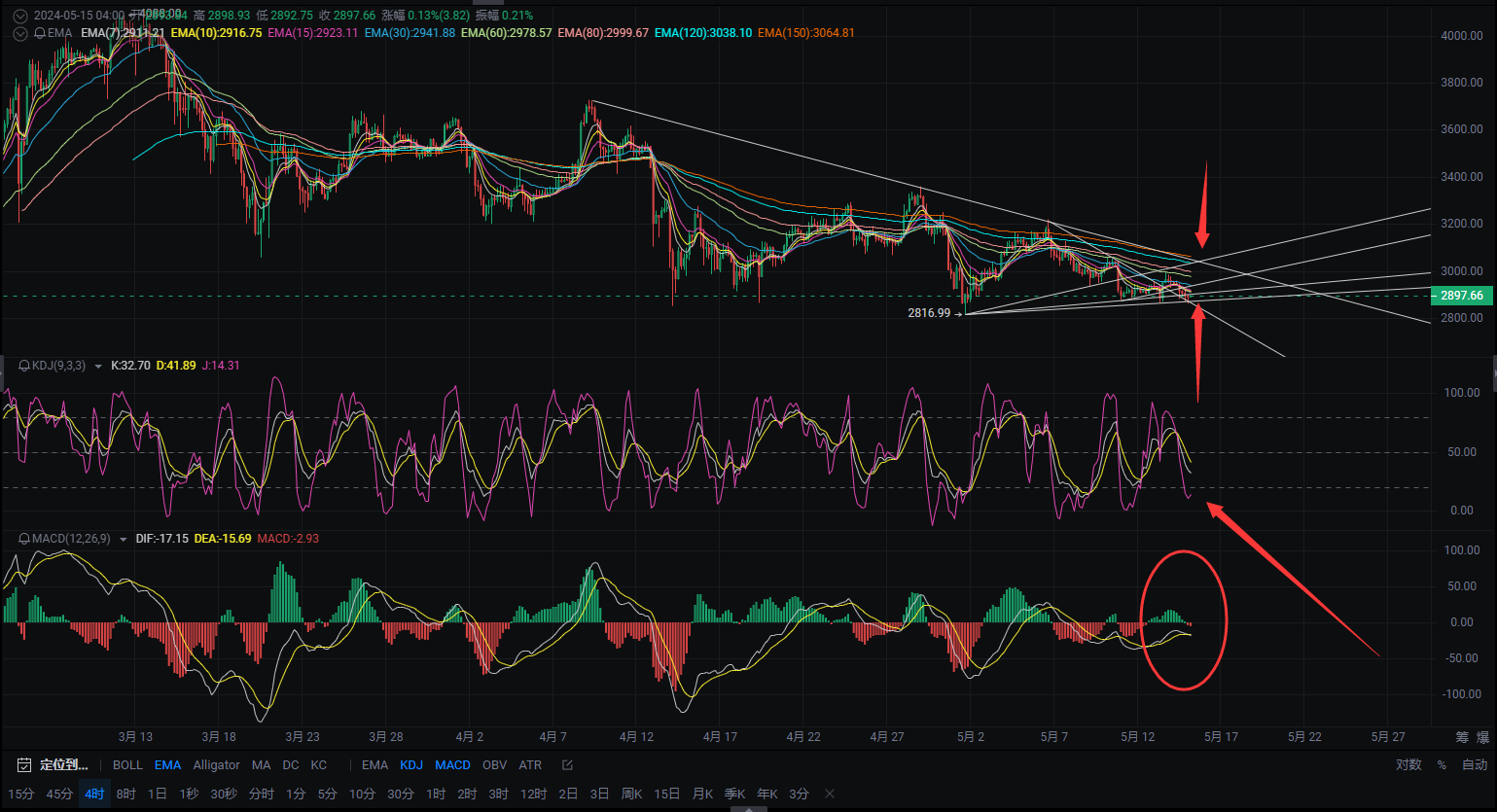Image resolution: width=1497 pixels, height=812 pixels.
Task: Toggle Alligator indicator
Action: point(216,765)
